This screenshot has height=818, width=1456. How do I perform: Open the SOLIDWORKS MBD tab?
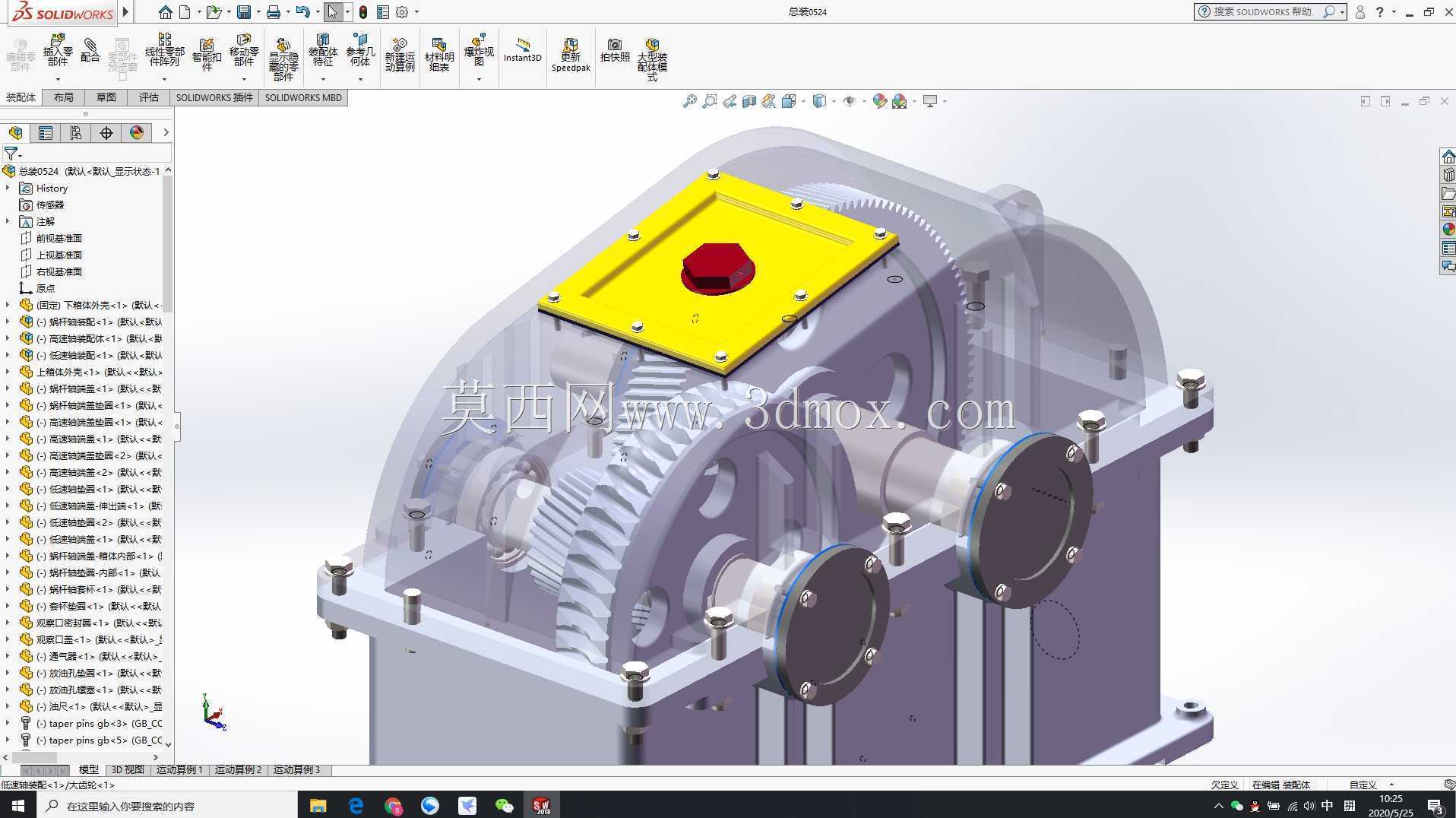click(x=303, y=97)
